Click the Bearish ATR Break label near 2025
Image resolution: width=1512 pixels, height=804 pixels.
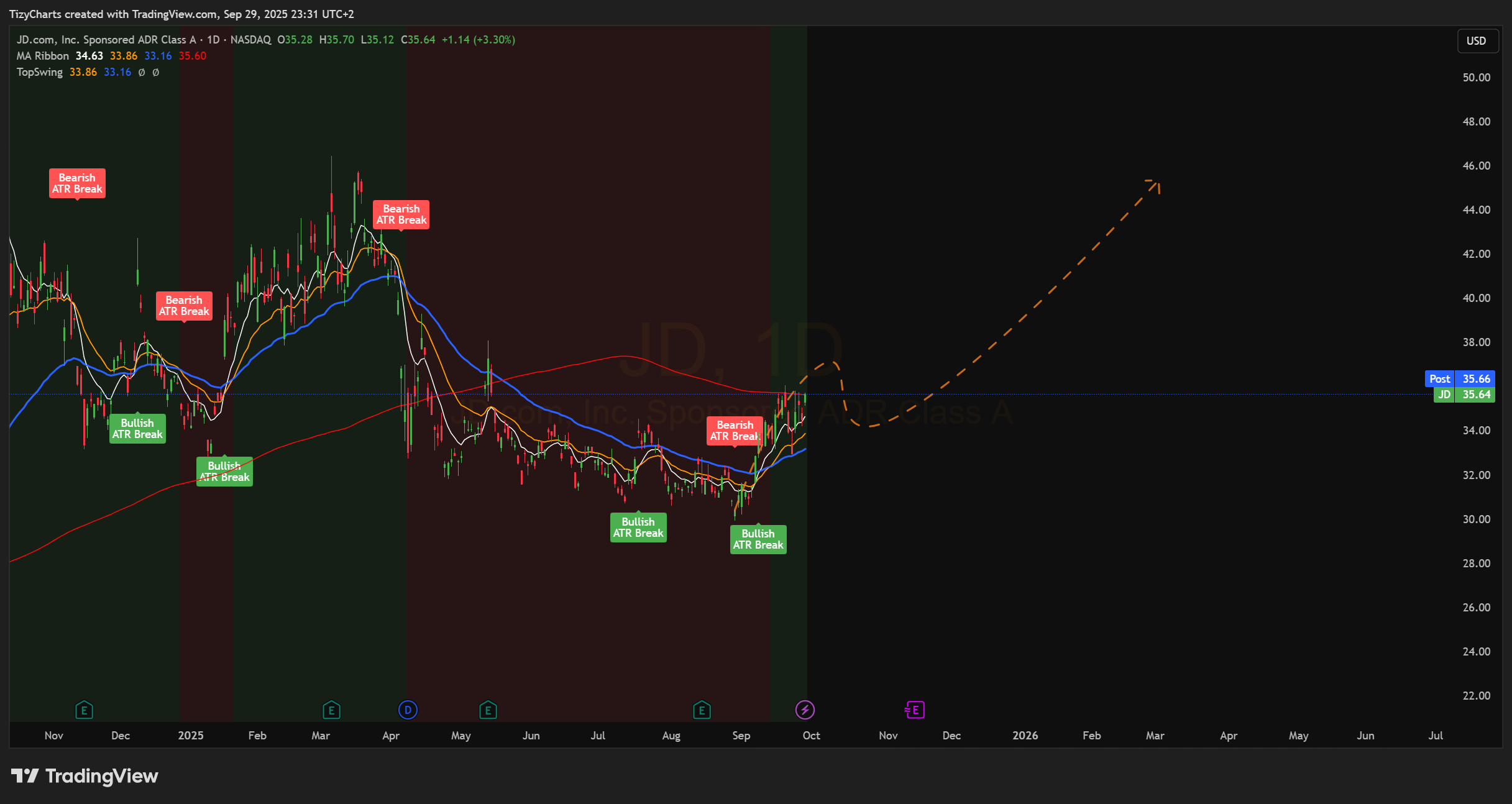[x=184, y=306]
